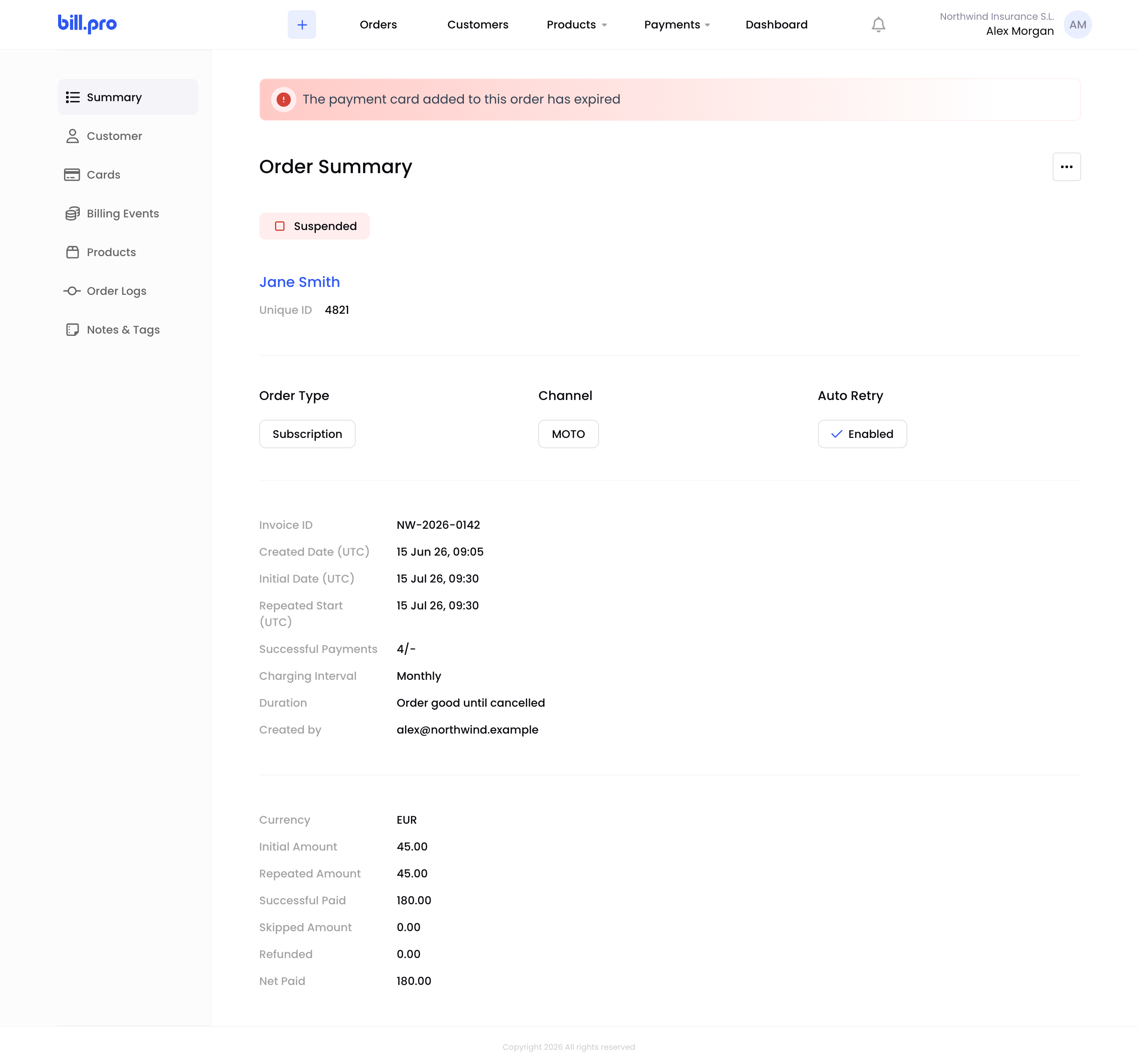Click created by alex@northwind.example
1138x1064 pixels.
467,730
